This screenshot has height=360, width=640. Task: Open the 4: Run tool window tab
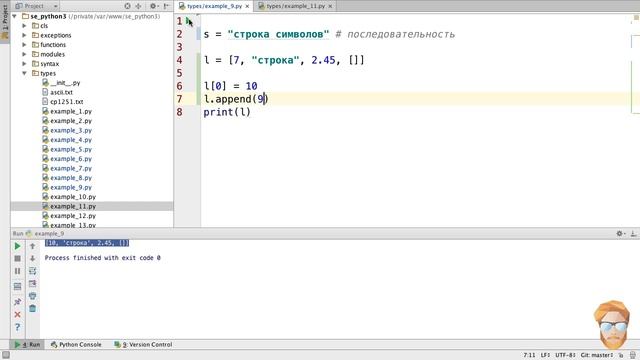pos(27,344)
